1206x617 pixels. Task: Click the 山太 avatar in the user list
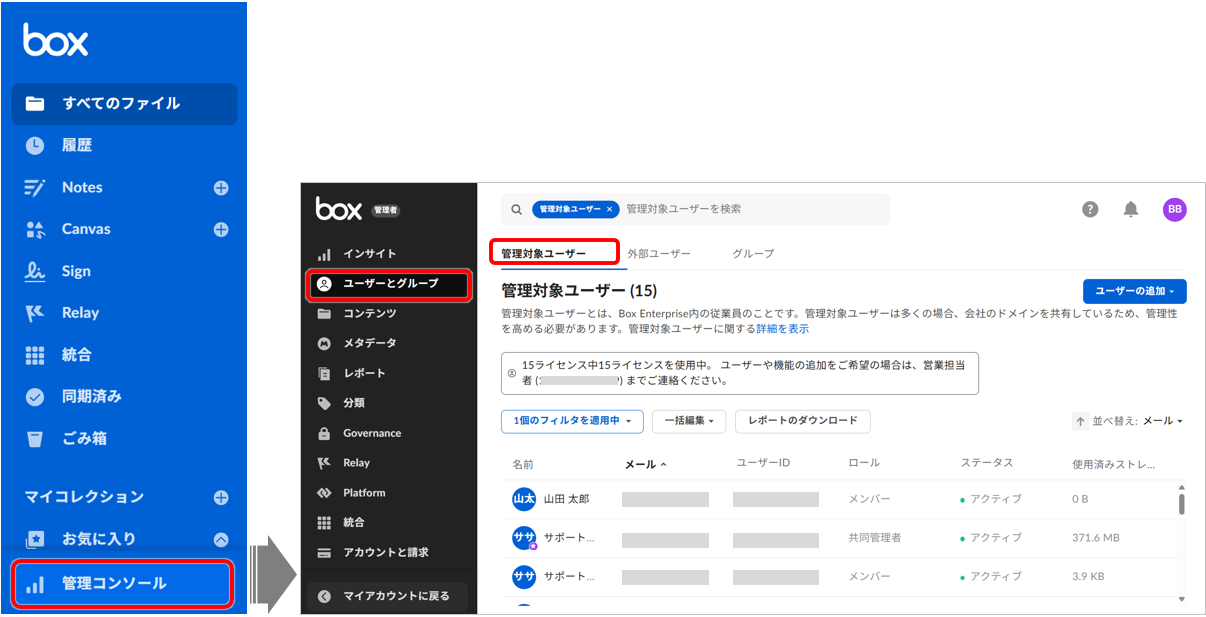point(524,499)
